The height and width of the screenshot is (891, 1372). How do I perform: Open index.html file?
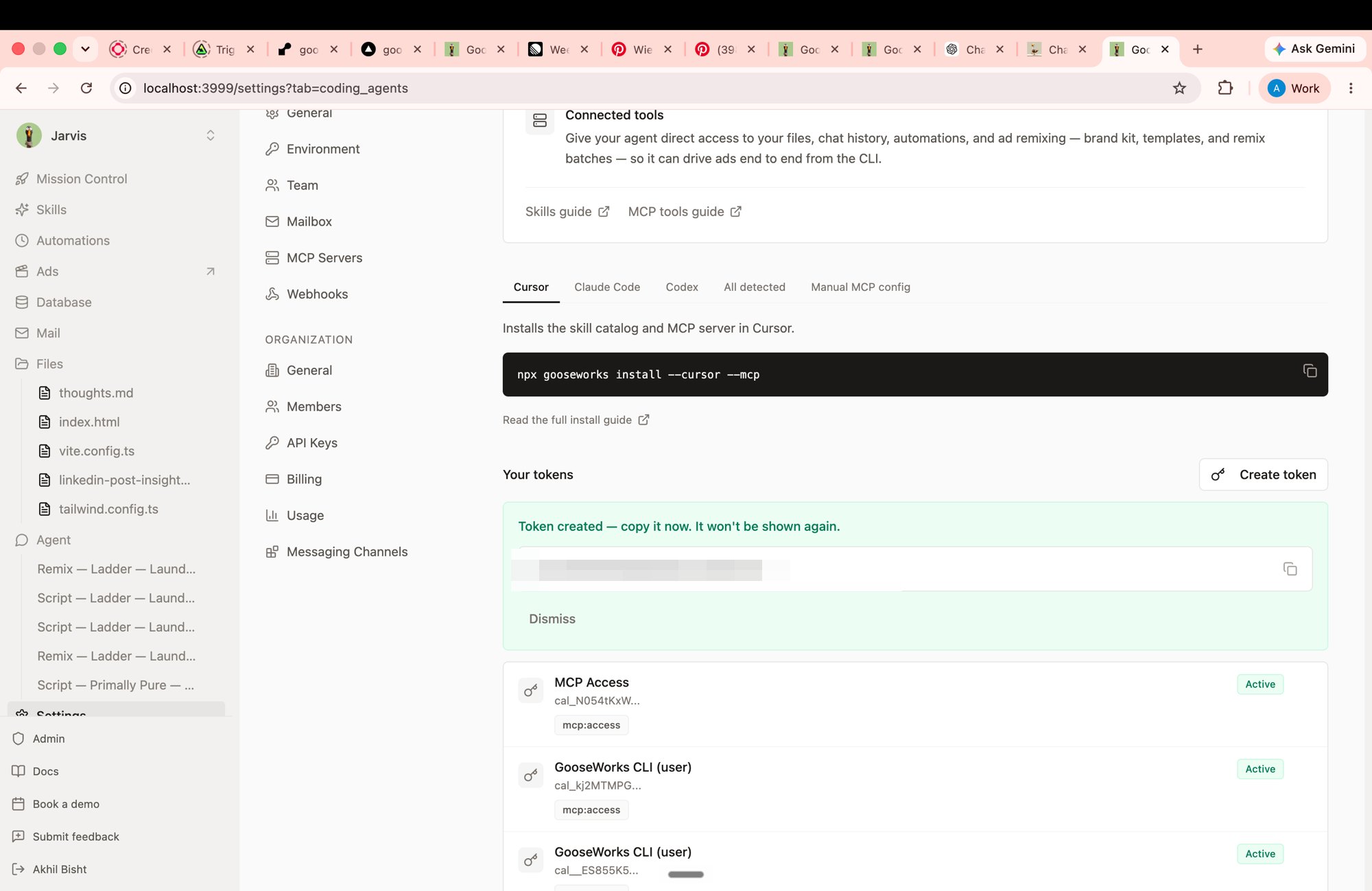point(89,422)
